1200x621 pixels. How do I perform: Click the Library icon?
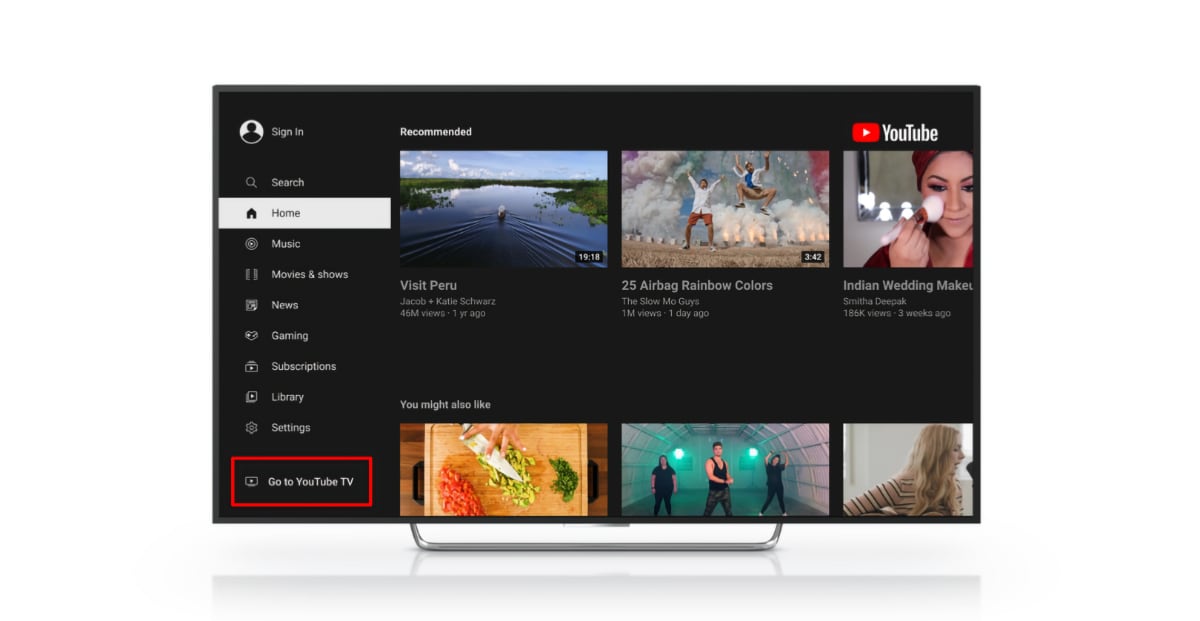coord(251,397)
